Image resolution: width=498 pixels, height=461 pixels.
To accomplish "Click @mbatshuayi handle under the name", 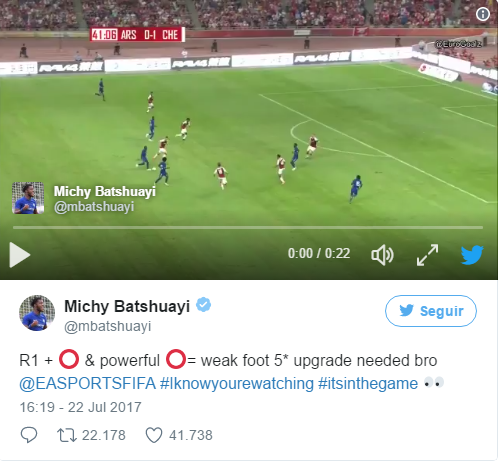I will pyautogui.click(x=108, y=326).
